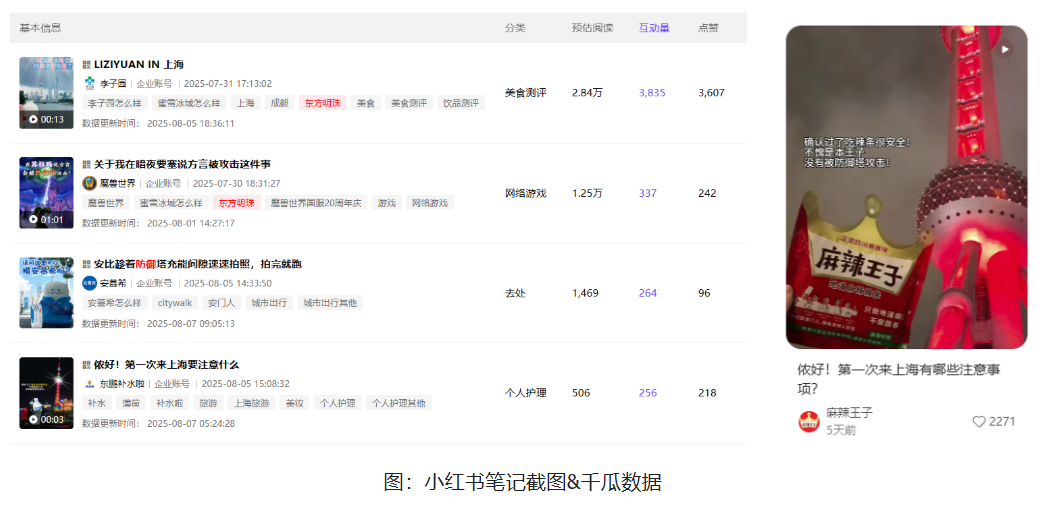Select the 李子园怎么样 tag

[x=115, y=103]
